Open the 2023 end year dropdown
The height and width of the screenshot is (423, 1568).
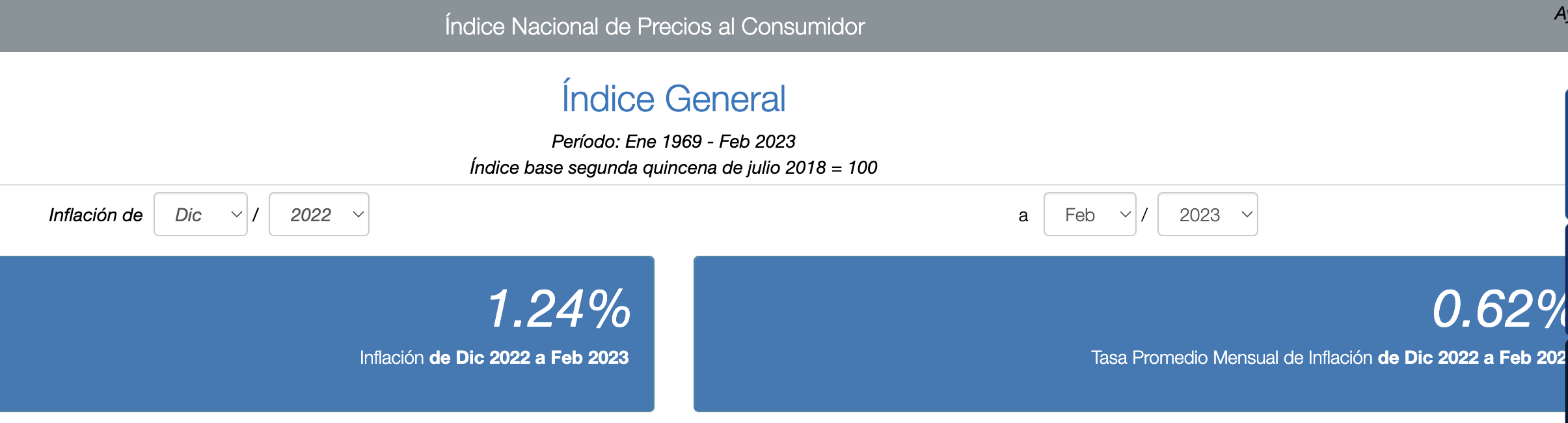[x=1208, y=214]
